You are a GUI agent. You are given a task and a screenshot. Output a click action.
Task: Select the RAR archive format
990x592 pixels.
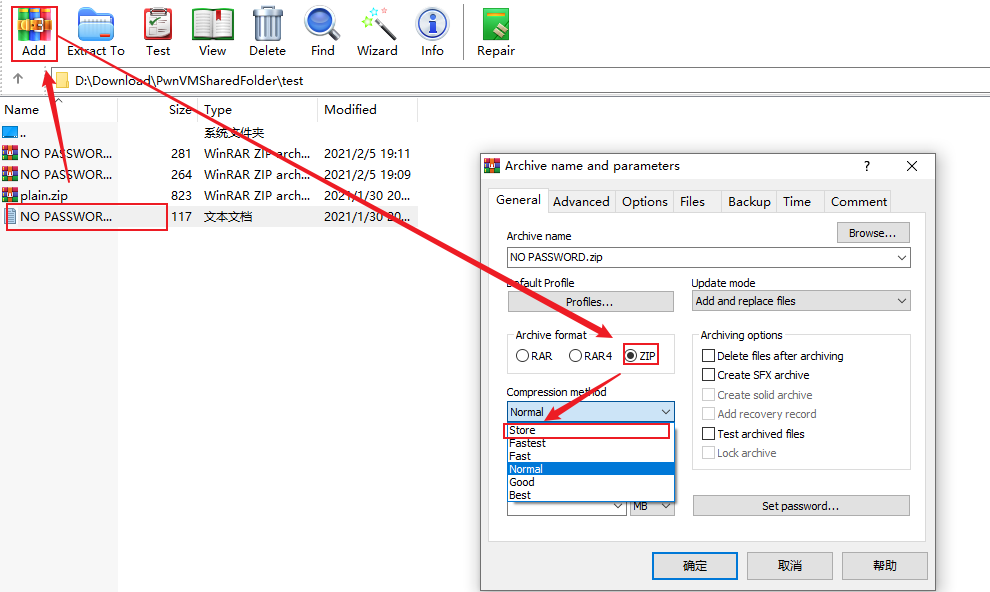point(523,356)
